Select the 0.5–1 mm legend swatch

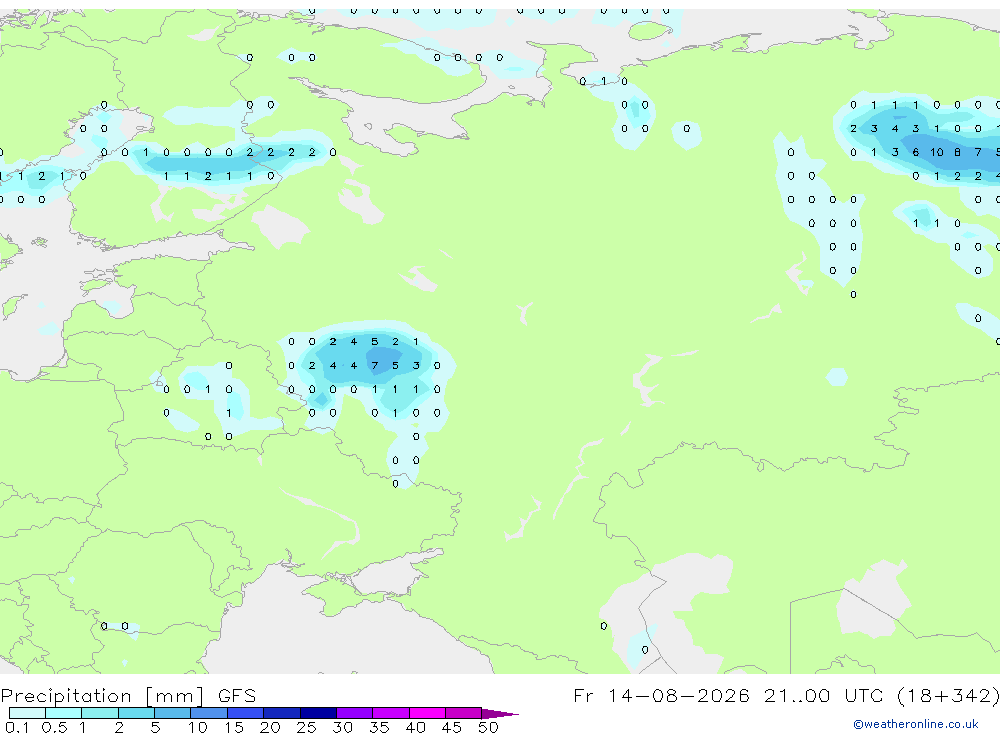pyautogui.click(x=63, y=713)
